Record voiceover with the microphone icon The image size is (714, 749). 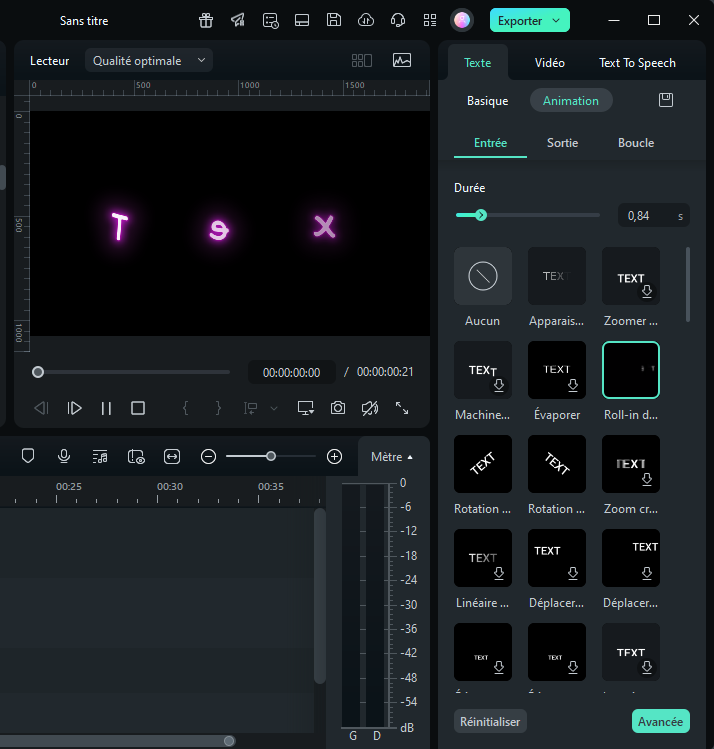tap(64, 456)
